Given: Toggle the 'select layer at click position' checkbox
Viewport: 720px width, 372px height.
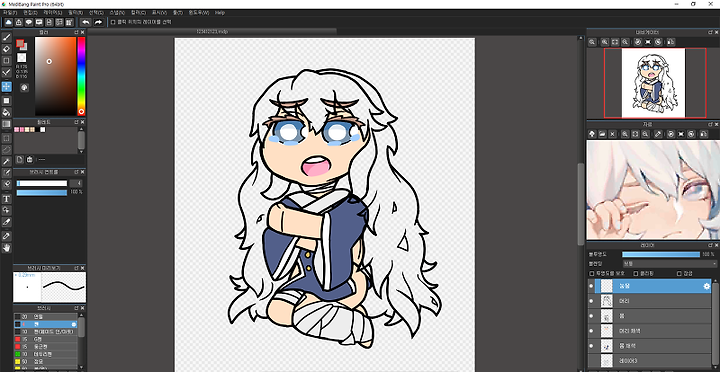Looking at the screenshot, I should [x=113, y=22].
